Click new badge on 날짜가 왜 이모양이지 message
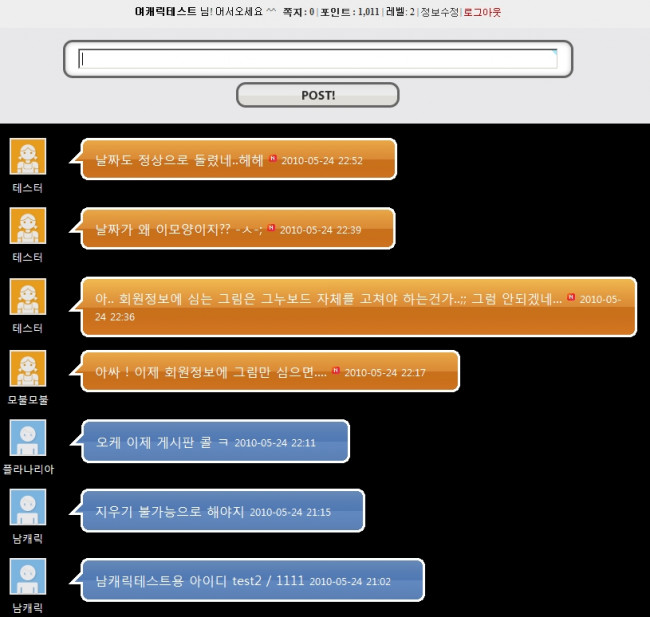 click(x=271, y=227)
